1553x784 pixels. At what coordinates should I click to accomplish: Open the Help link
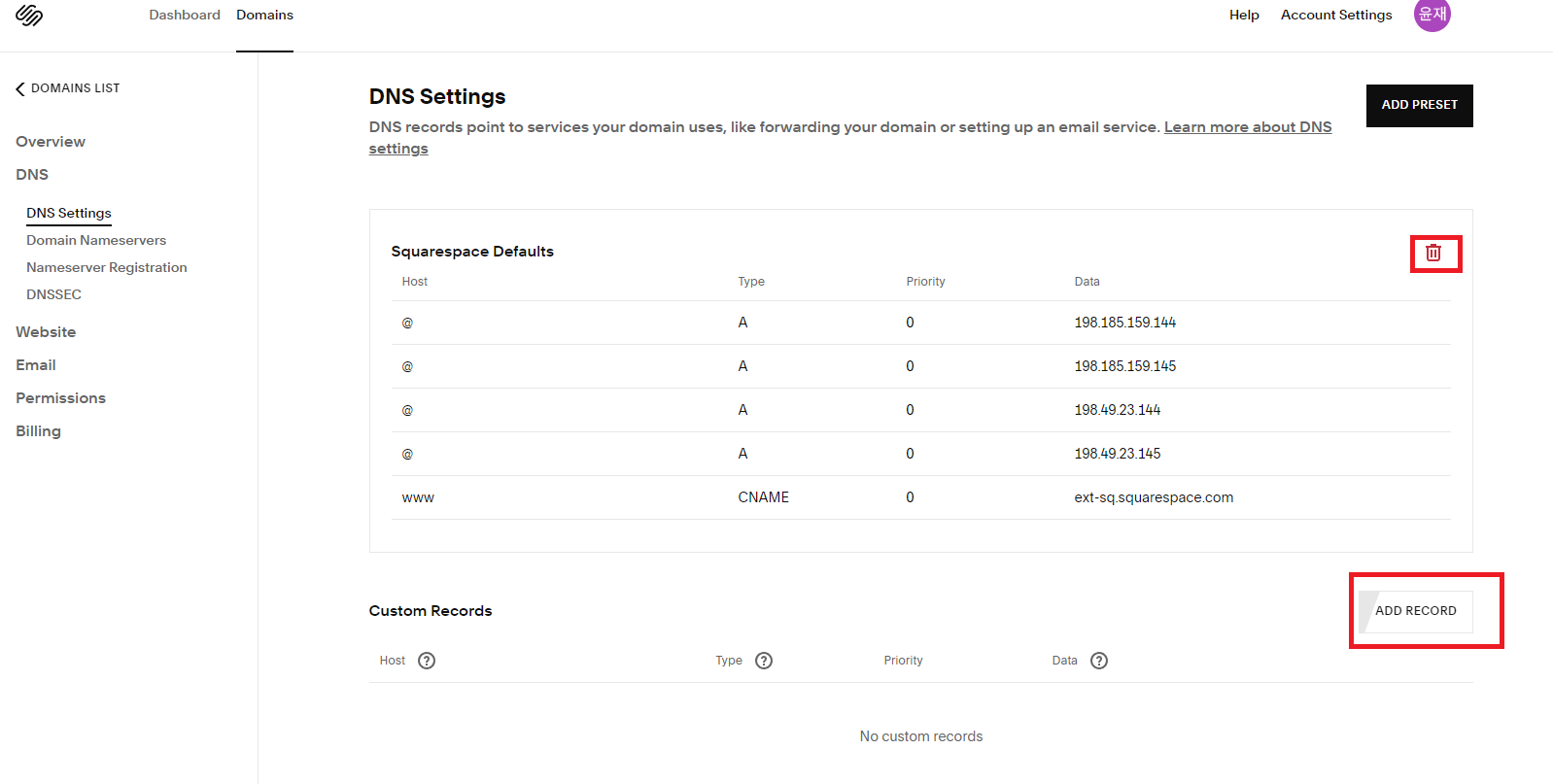(x=1244, y=15)
